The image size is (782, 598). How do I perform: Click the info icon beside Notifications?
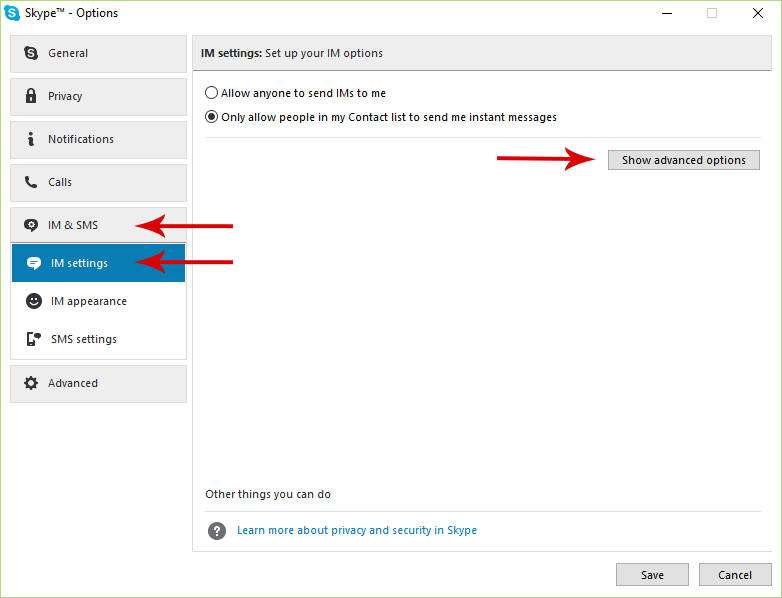31,139
